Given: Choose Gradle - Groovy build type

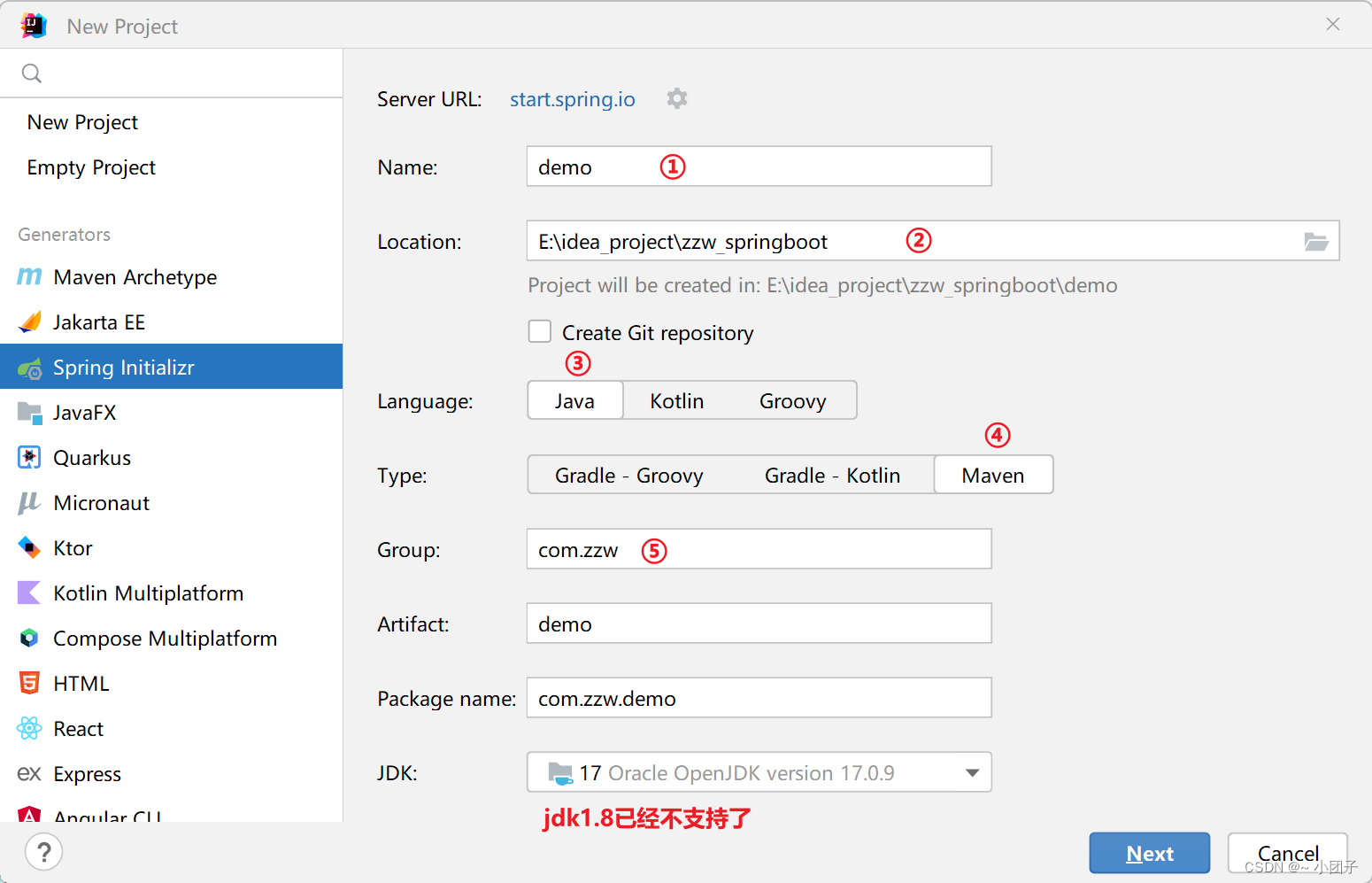Looking at the screenshot, I should pyautogui.click(x=629, y=476).
